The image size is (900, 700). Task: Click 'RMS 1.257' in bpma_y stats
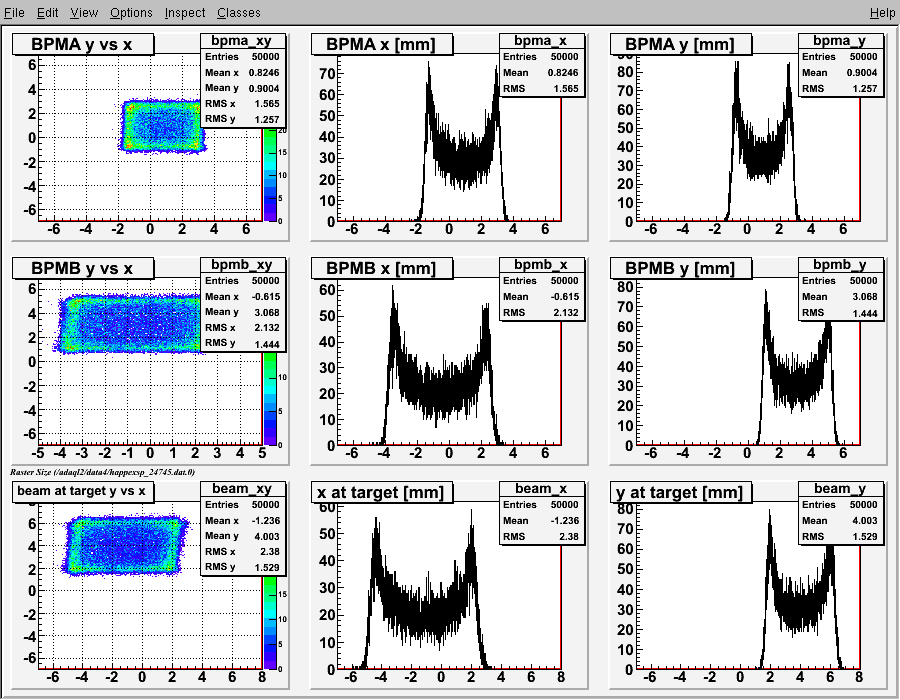click(840, 88)
